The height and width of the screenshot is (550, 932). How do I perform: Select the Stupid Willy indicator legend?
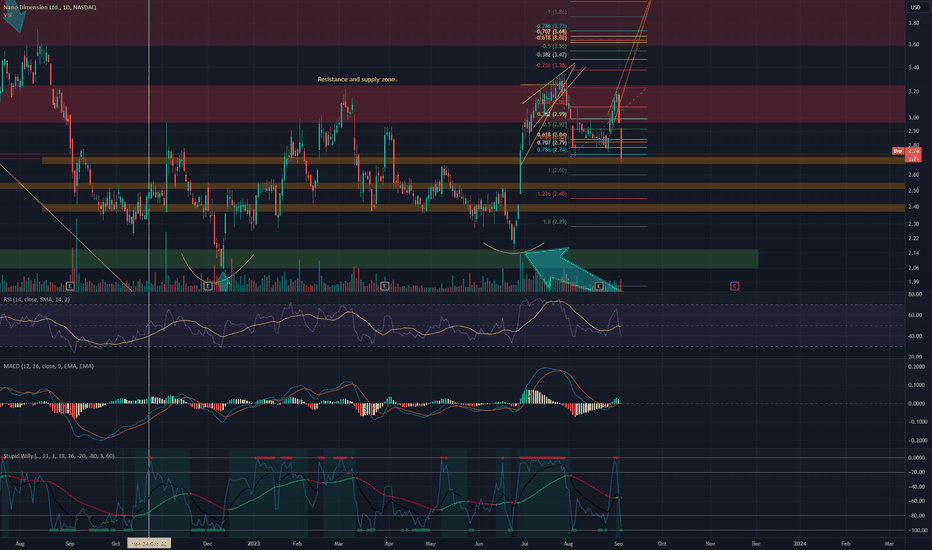[x=59, y=456]
